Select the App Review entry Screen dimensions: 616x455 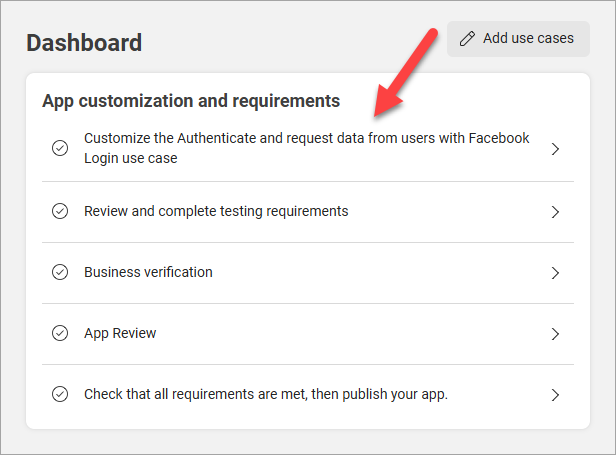[308, 334]
